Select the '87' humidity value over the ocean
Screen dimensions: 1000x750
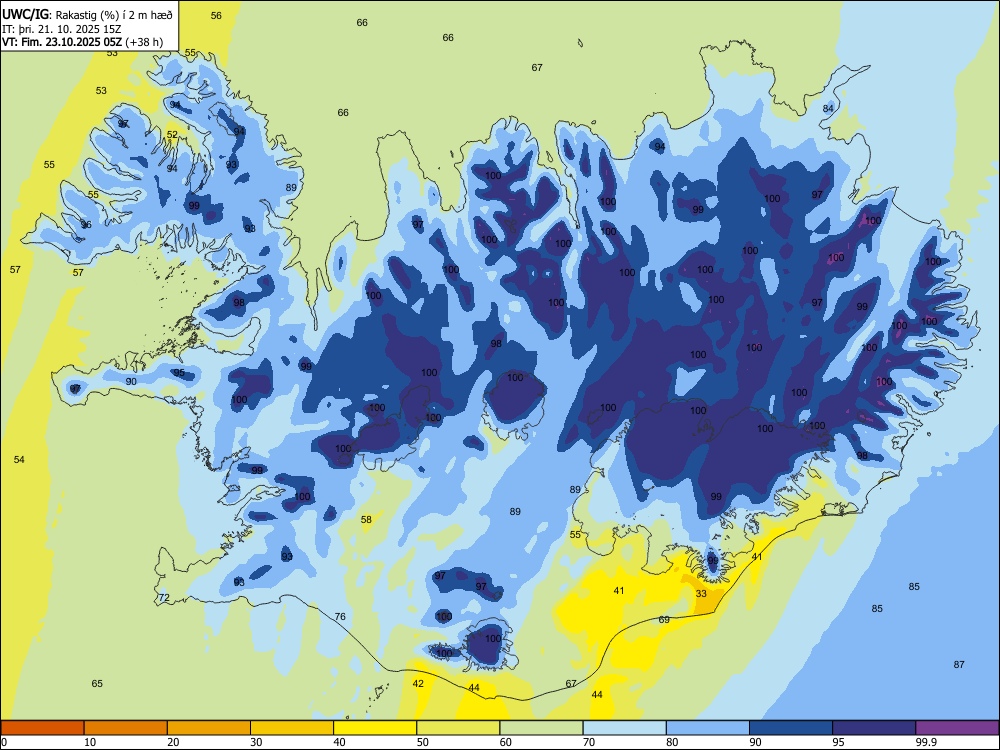pyautogui.click(x=959, y=665)
